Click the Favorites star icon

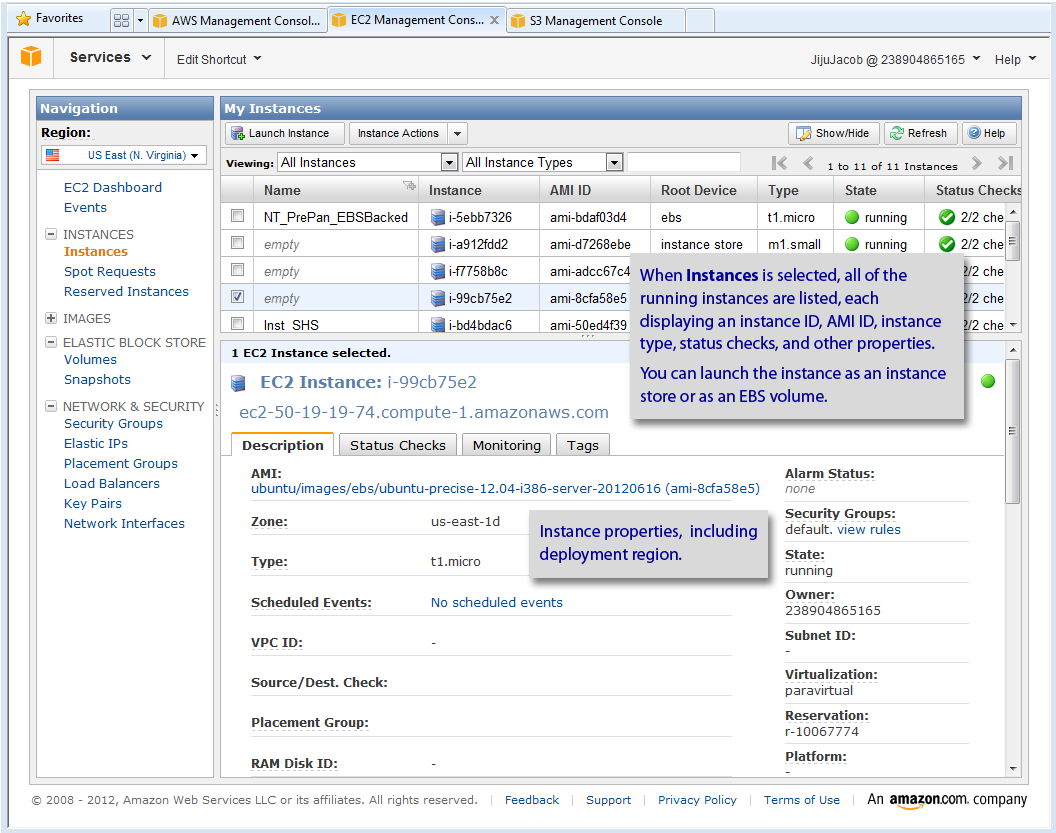pyautogui.click(x=23, y=19)
